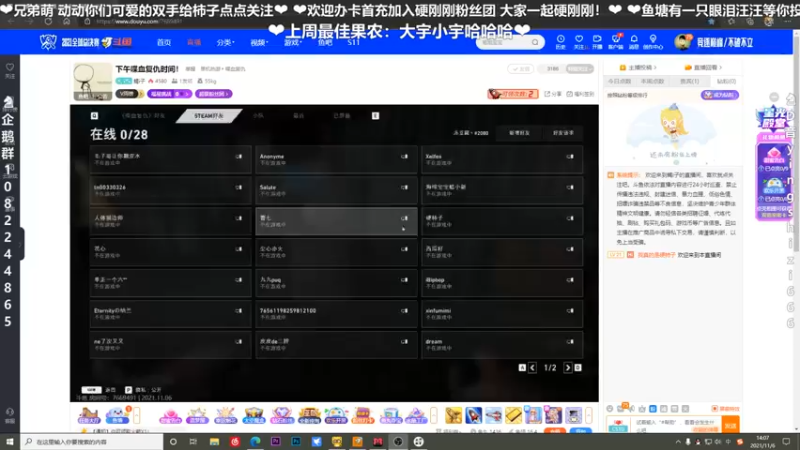The height and width of the screenshot is (450, 800).
Task: Expand the 游戏 menu in navigation
Action: click(x=292, y=43)
